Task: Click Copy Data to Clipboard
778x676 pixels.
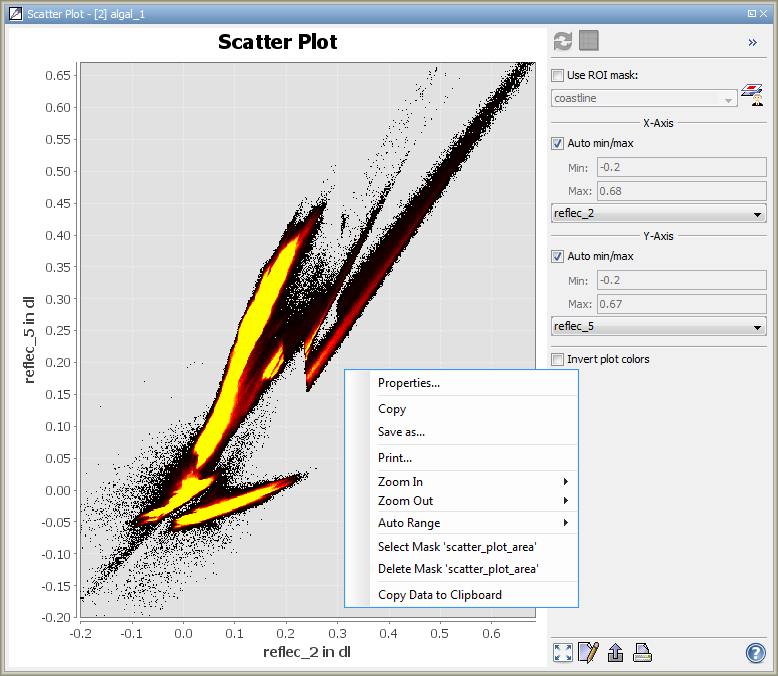Action: 439,595
